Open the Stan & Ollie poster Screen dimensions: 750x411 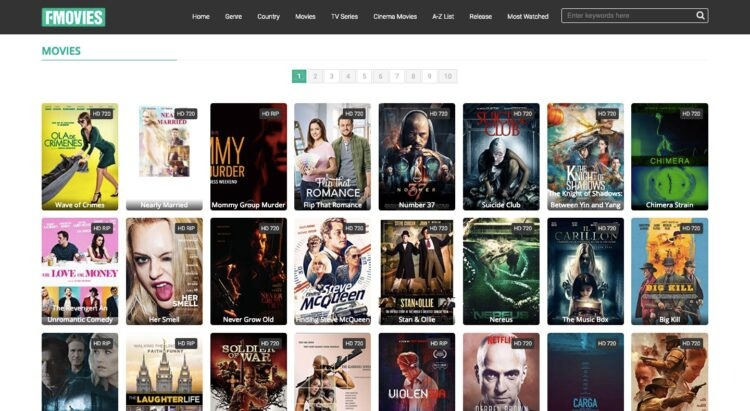[x=417, y=271]
